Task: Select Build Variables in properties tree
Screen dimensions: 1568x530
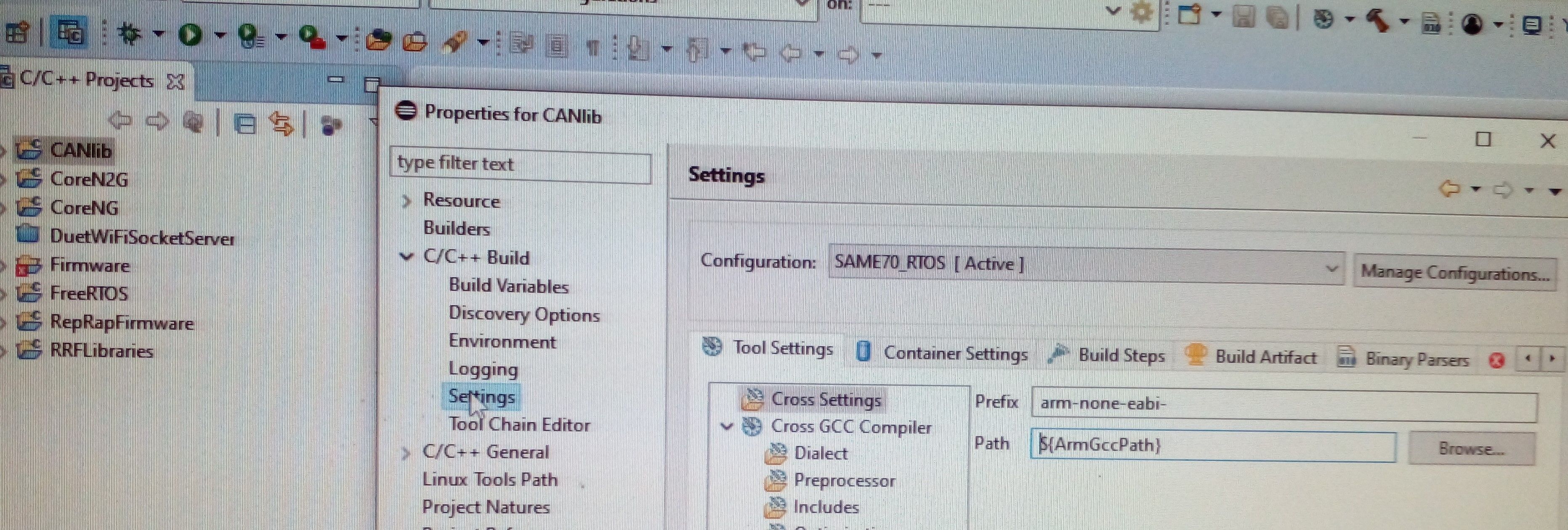Action: tap(508, 286)
